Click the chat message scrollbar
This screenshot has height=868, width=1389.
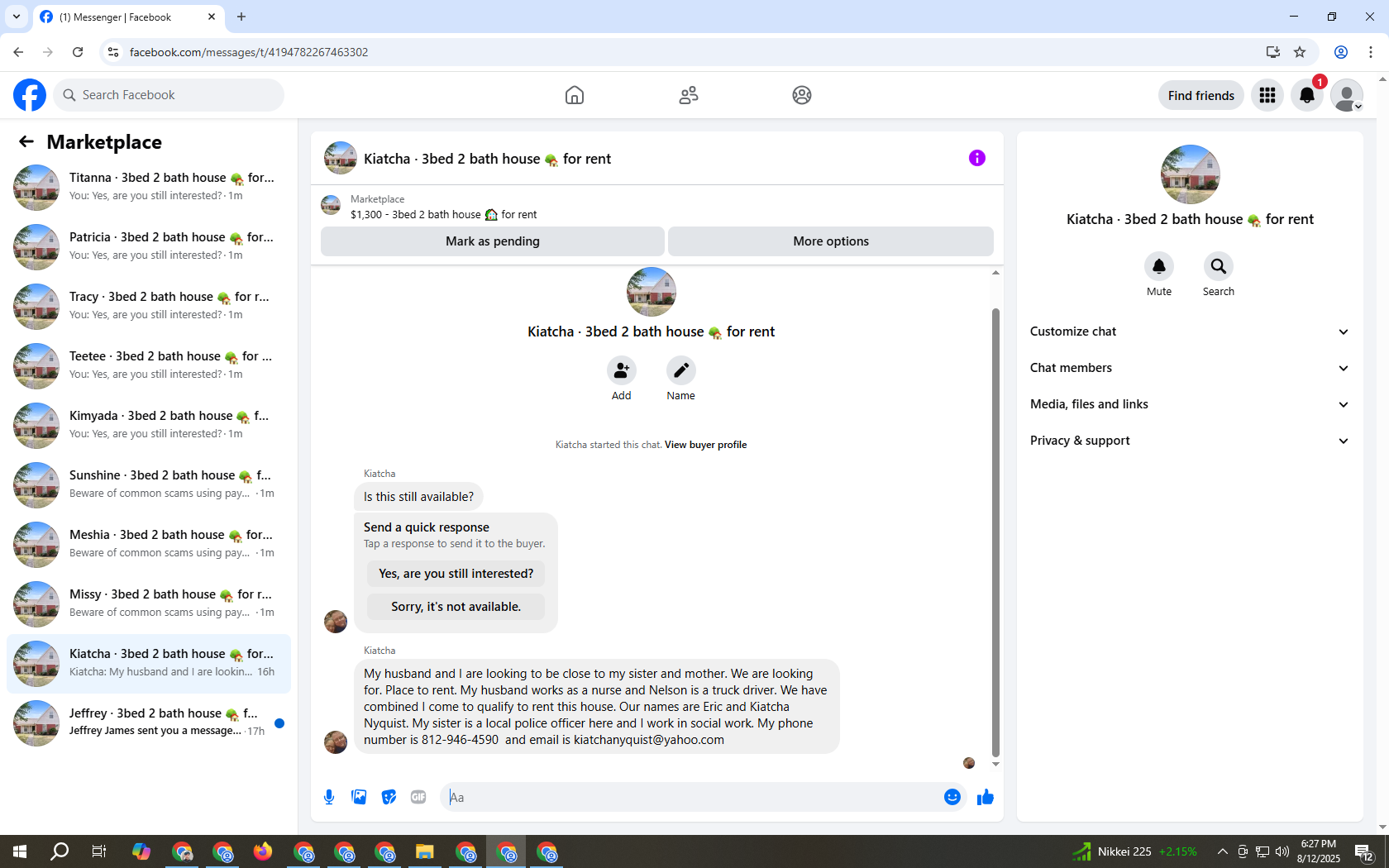click(x=995, y=532)
